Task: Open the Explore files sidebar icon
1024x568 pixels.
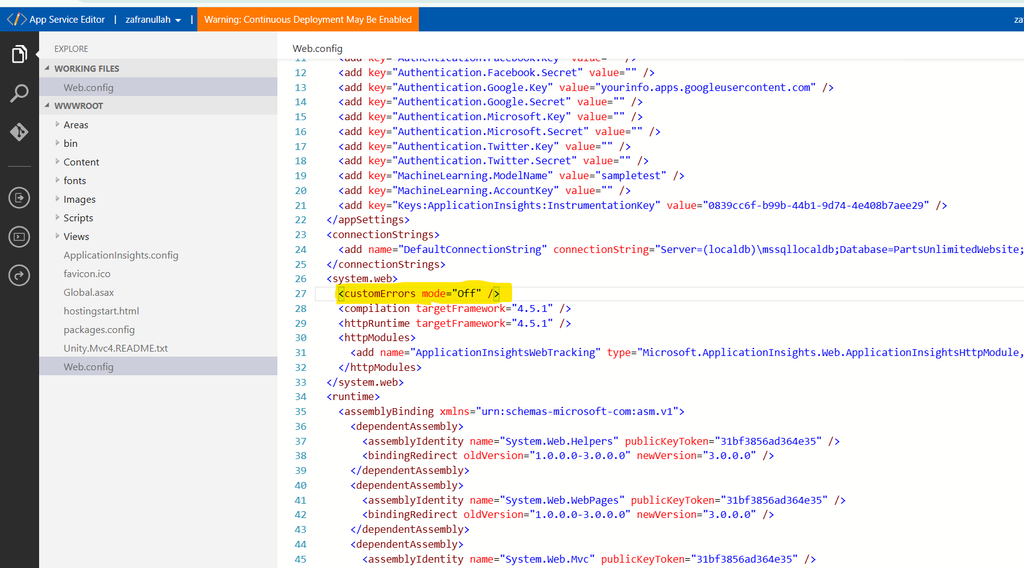Action: (x=19, y=54)
